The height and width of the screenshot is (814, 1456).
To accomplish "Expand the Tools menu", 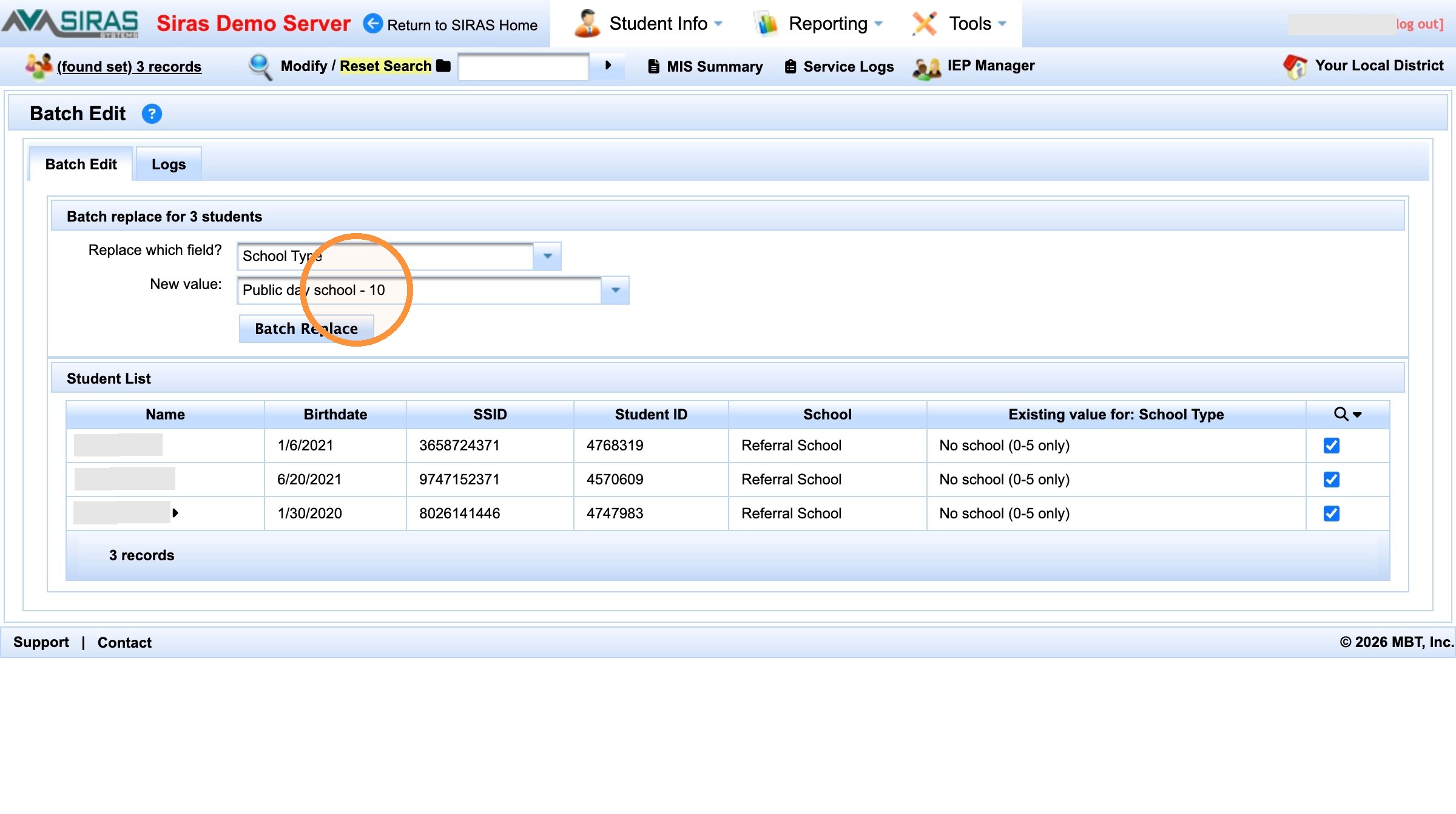I will tap(1002, 24).
